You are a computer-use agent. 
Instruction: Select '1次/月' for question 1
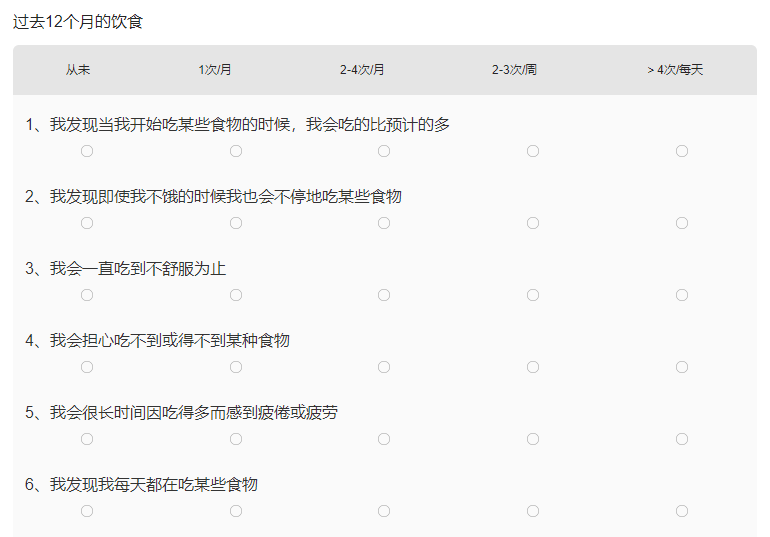[x=236, y=151]
